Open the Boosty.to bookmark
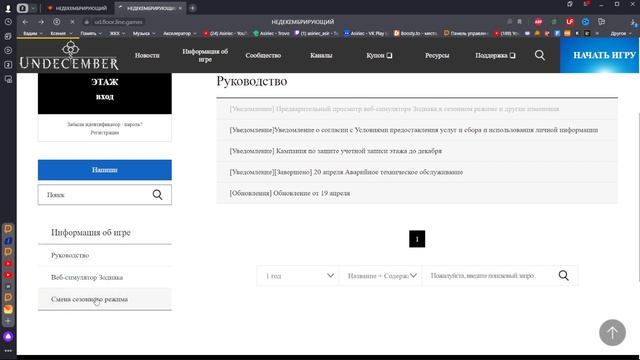This screenshot has height=360, width=640. (x=415, y=33)
